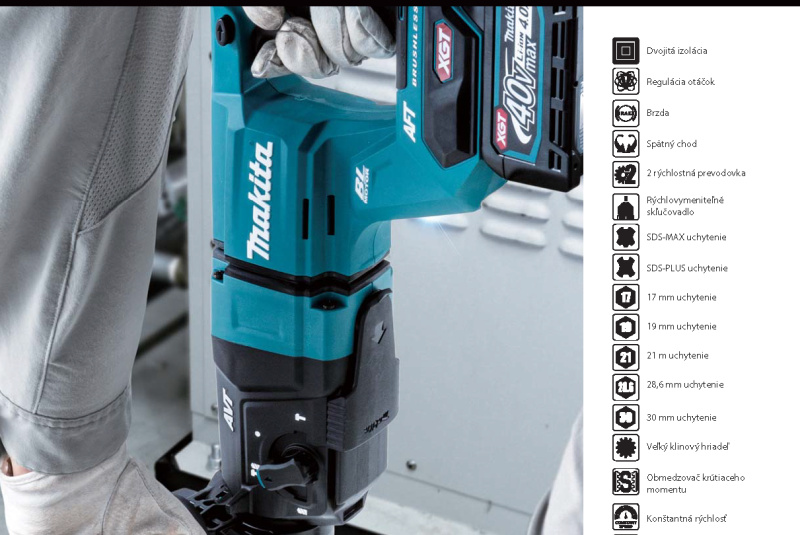The height and width of the screenshot is (535, 800).
Task: Click the text "Rýchlovymeniteľné skľučovadlo"
Action: click(685, 206)
